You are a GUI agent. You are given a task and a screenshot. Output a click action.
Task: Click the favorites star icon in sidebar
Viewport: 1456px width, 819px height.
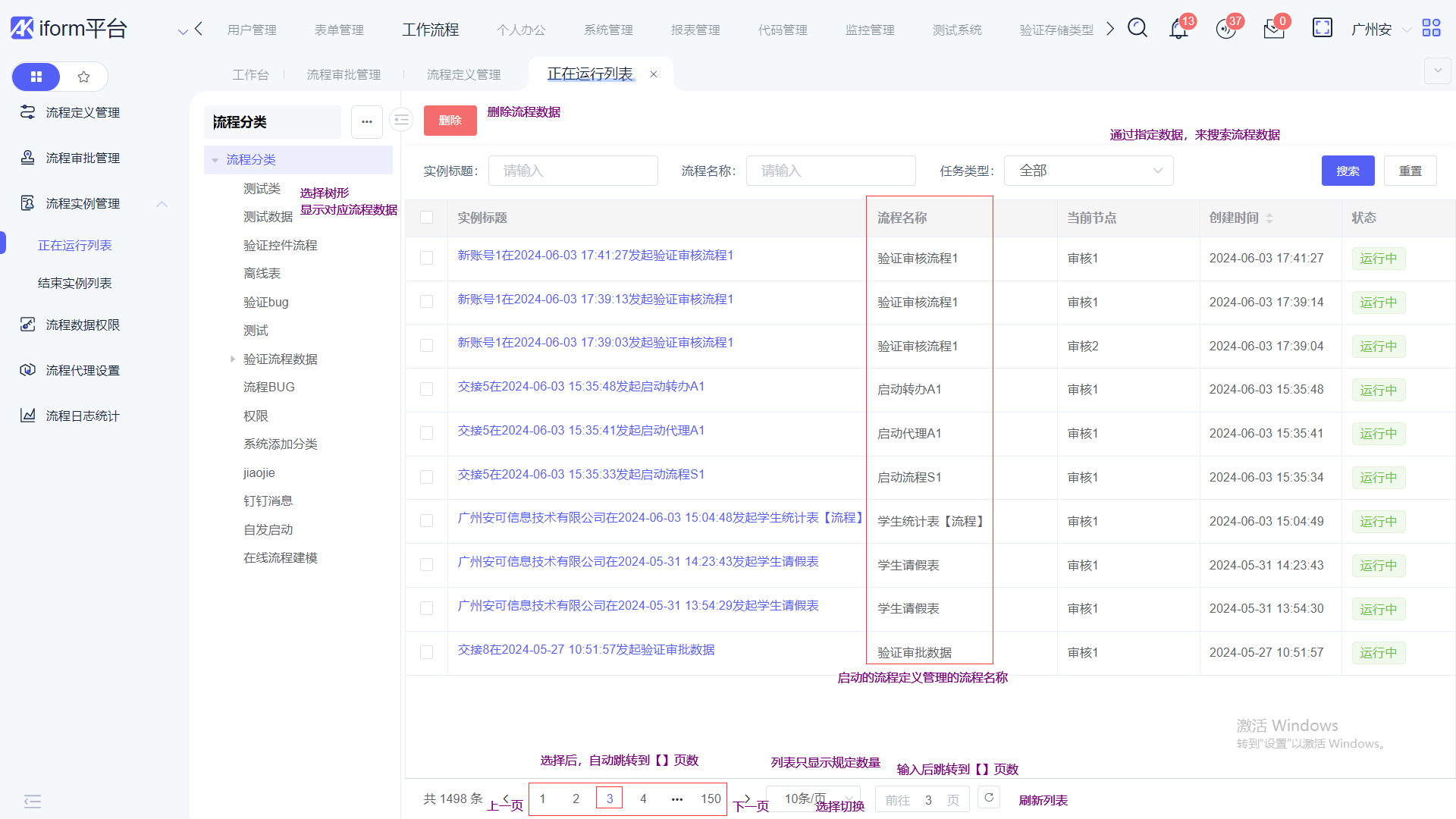83,77
